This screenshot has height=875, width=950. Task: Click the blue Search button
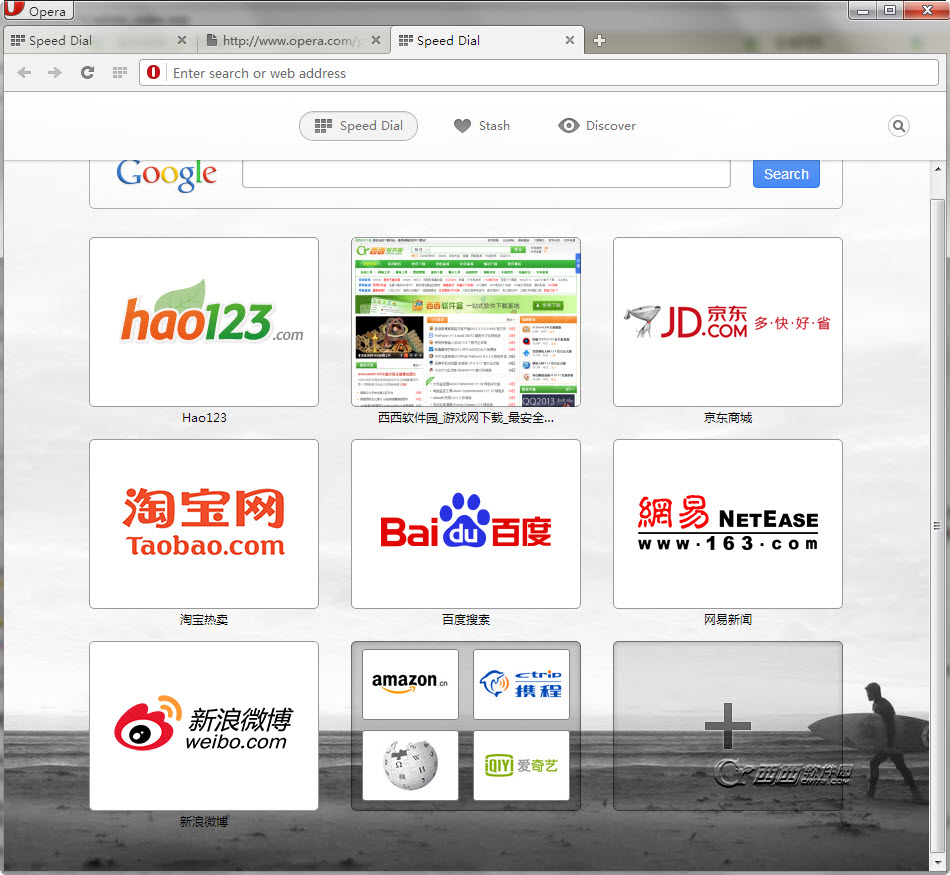[786, 174]
